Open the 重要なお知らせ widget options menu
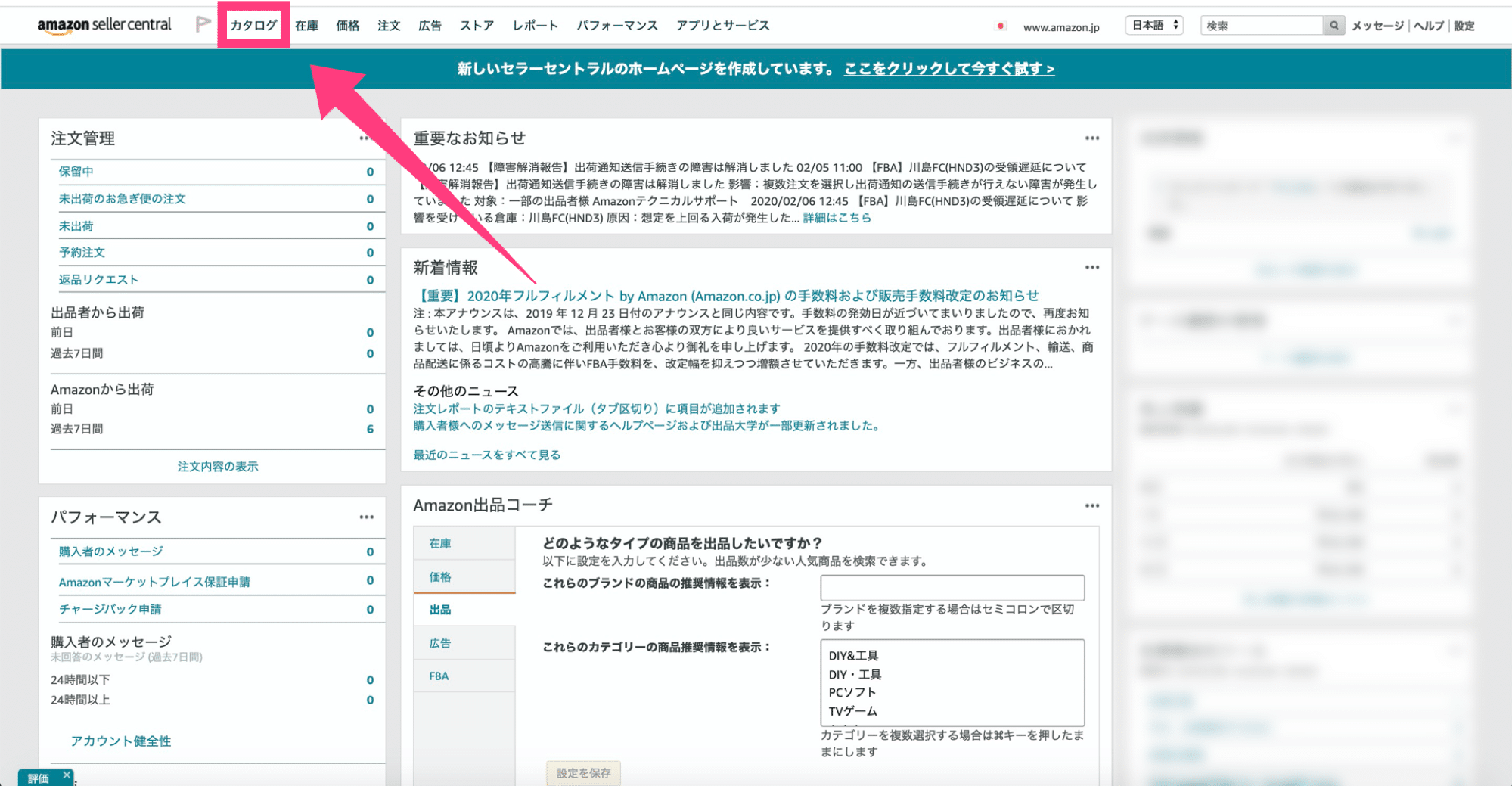1512x786 pixels. click(x=1092, y=138)
